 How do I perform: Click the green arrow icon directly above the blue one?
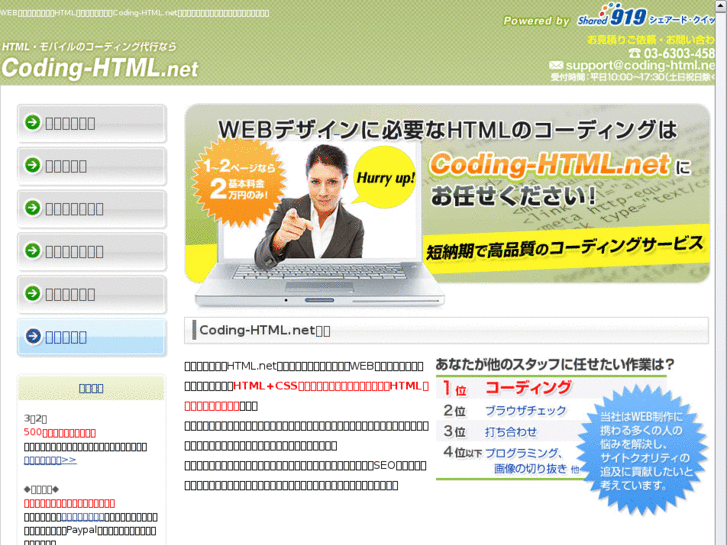click(33, 293)
